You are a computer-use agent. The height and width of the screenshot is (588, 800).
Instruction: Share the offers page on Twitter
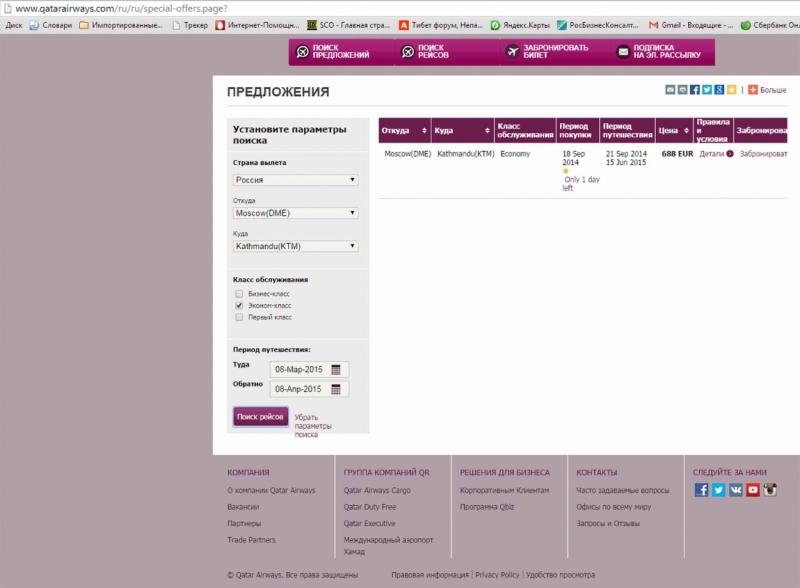[x=707, y=90]
